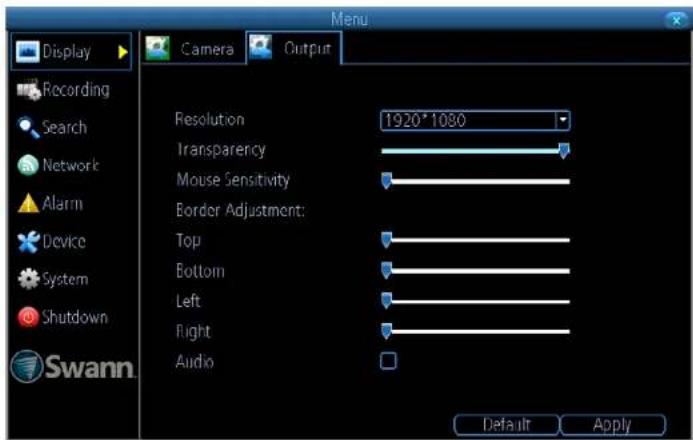The height and width of the screenshot is (440, 693).
Task: Click the Display monitor icon
Action: coord(27,52)
